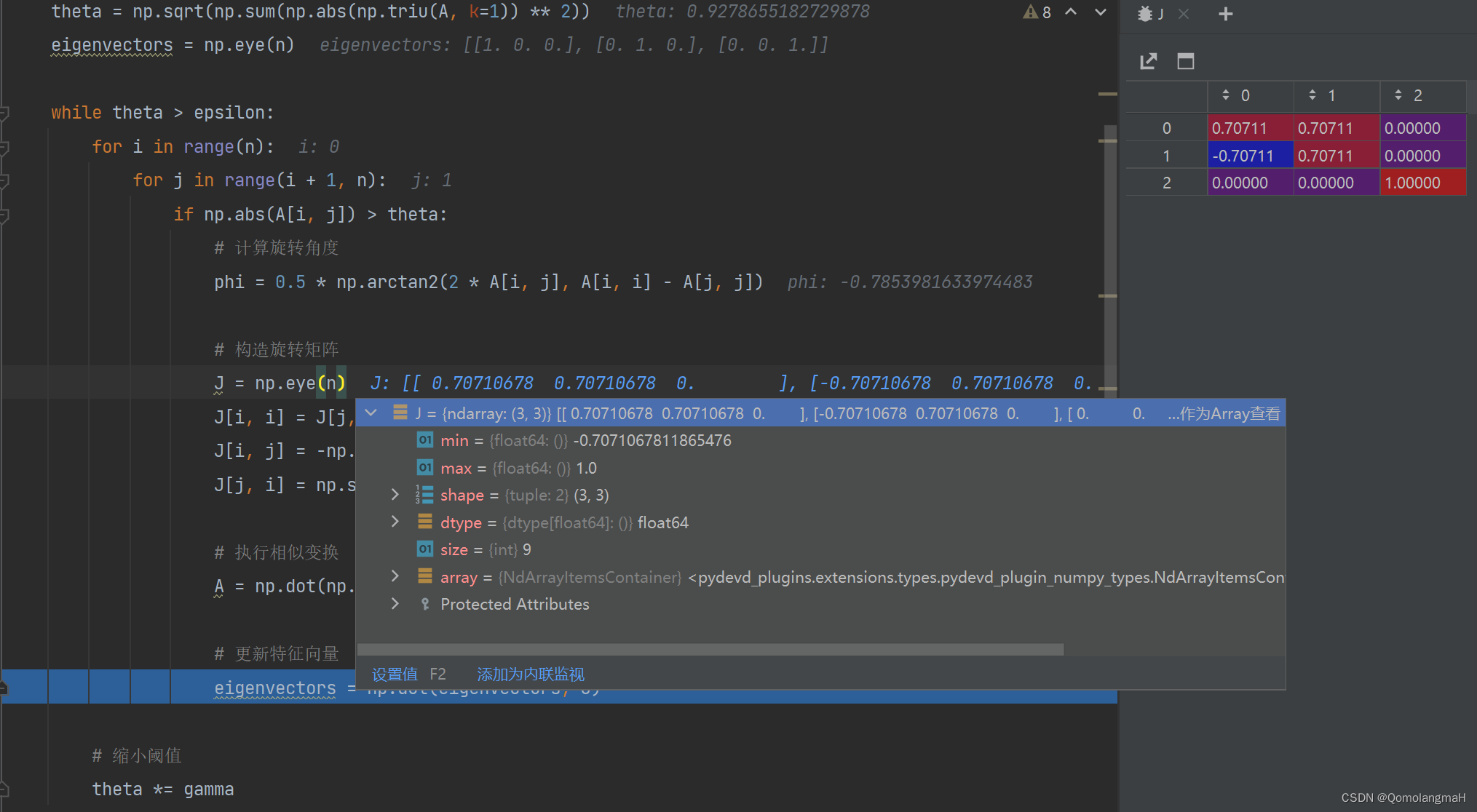1477x812 pixels.
Task: Click size primitive-type icon
Action: pyautogui.click(x=425, y=549)
